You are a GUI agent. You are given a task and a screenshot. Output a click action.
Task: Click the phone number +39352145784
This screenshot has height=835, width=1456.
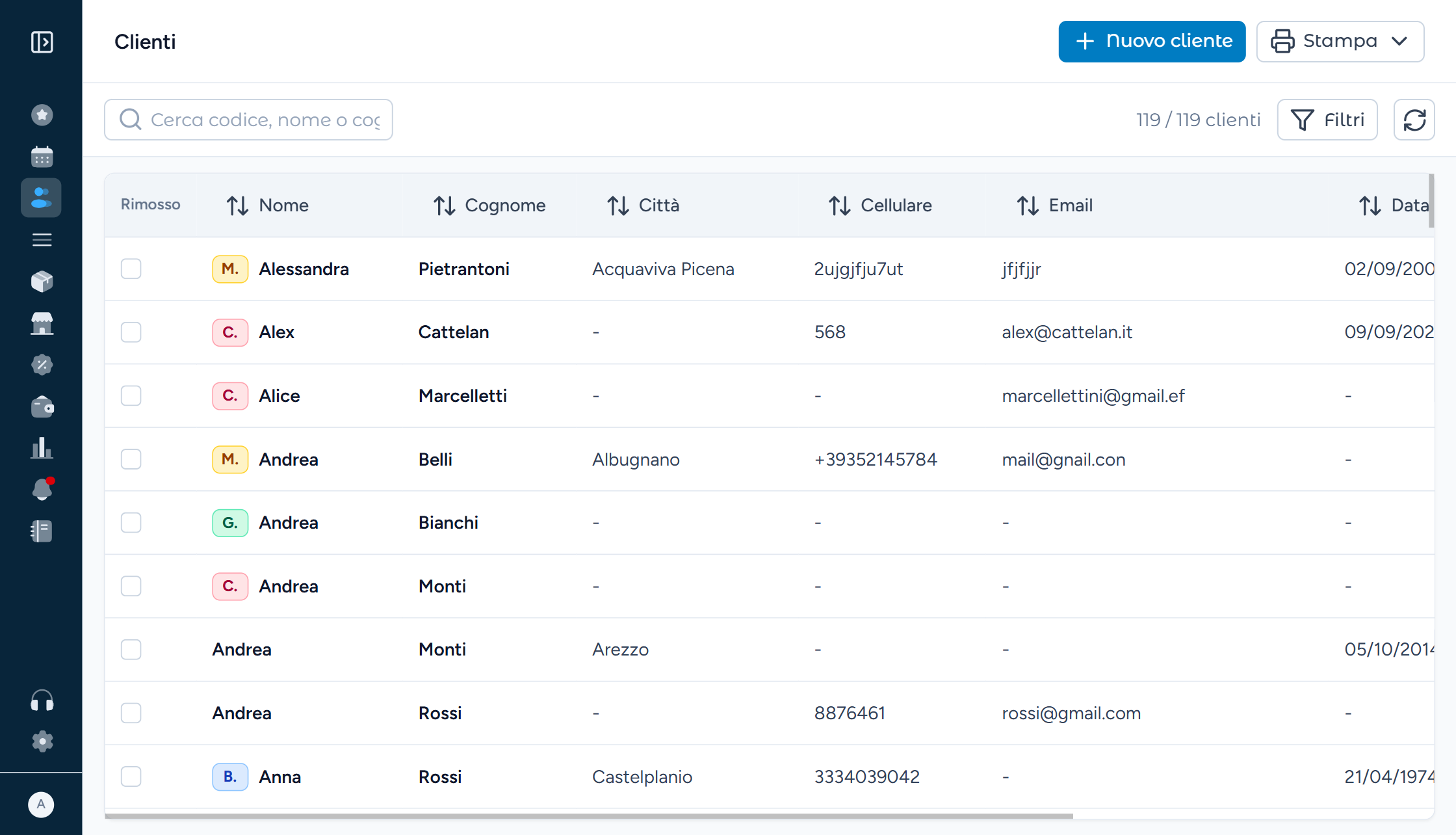point(876,460)
